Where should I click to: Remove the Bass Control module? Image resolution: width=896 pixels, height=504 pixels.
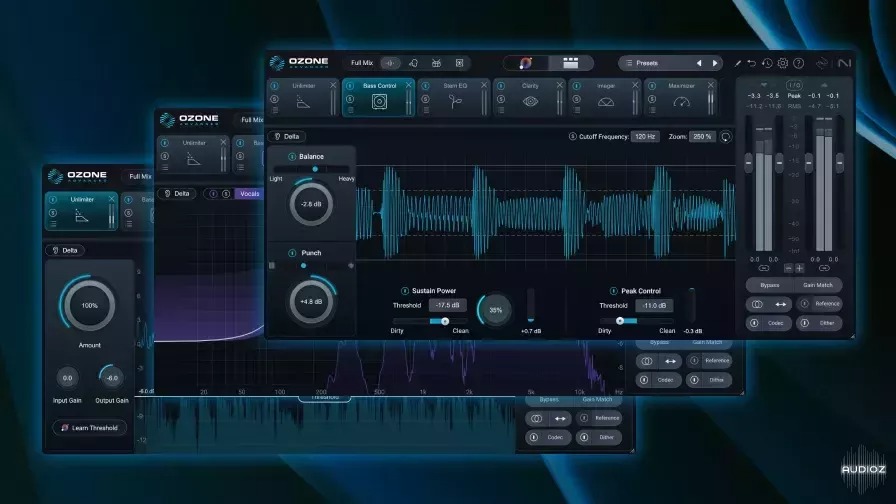point(408,85)
